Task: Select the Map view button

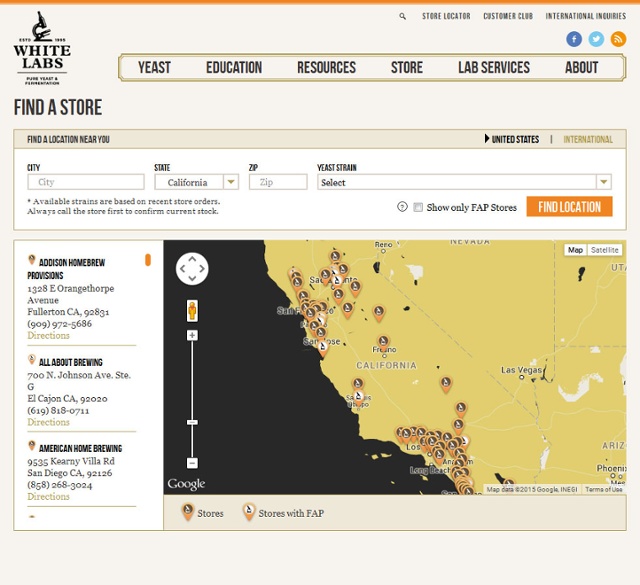Action: [576, 250]
